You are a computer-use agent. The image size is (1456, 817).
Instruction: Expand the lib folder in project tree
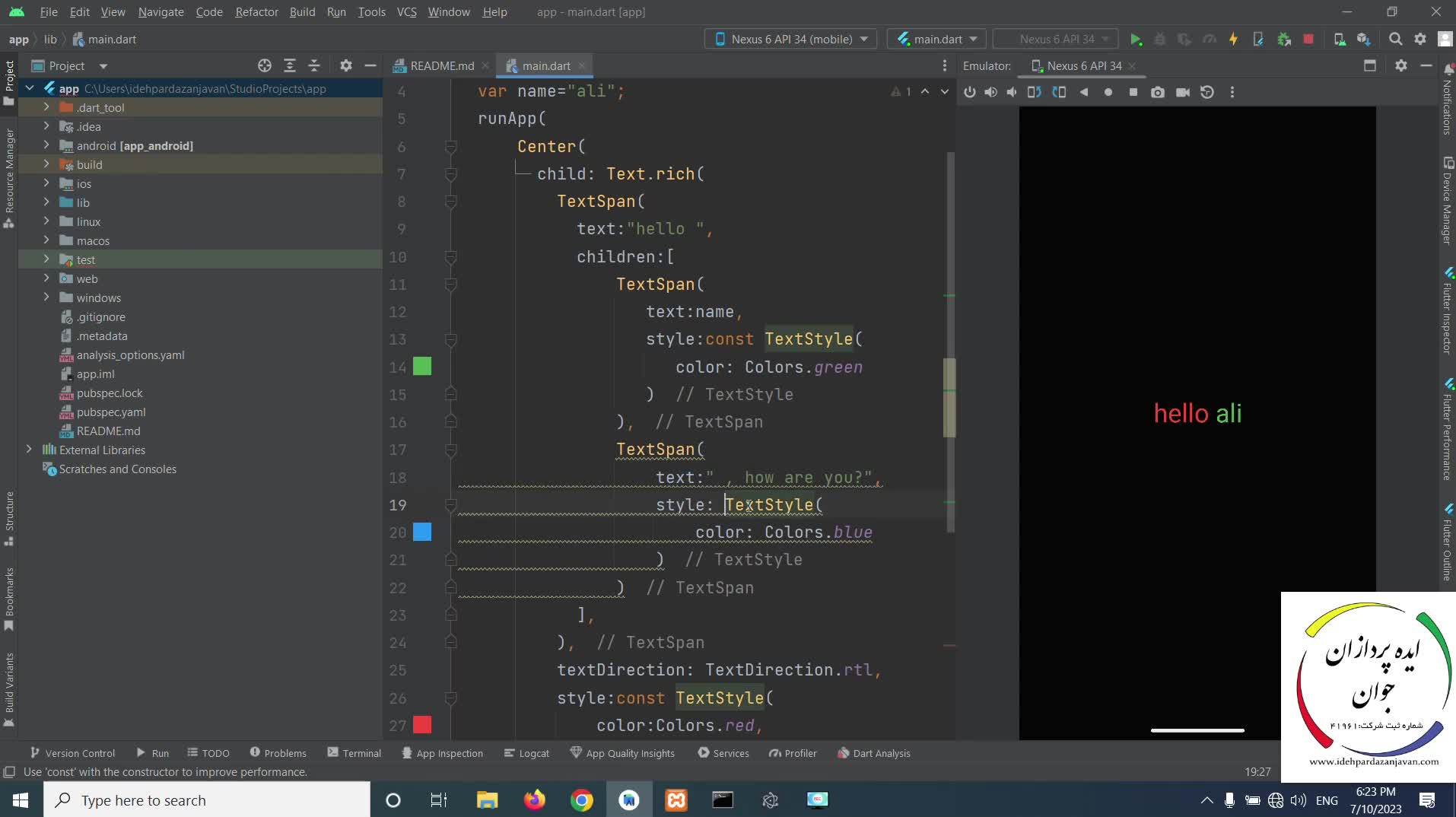[x=46, y=202]
